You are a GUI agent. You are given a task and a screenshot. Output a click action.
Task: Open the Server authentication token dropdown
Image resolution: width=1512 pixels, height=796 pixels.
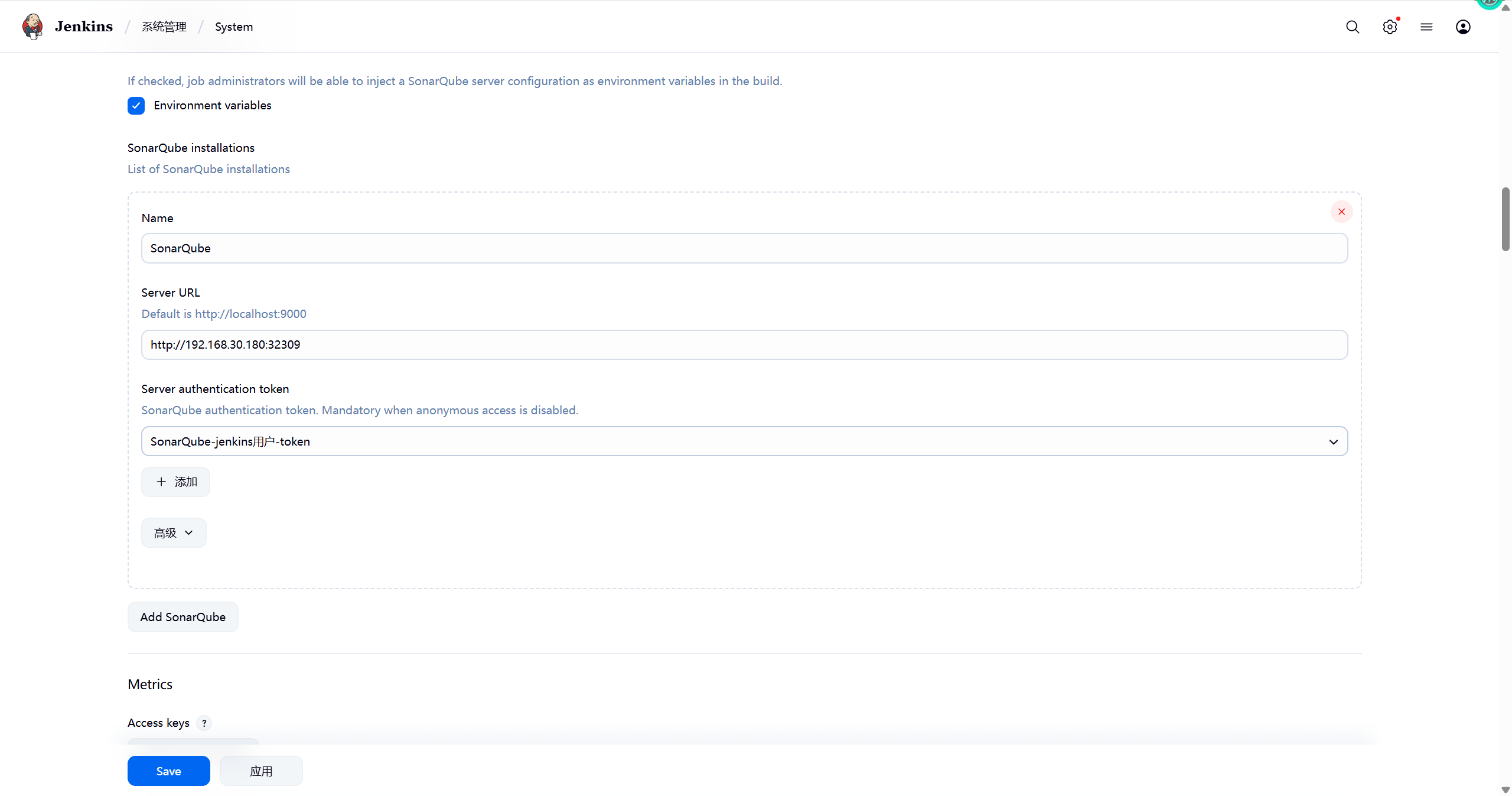[744, 441]
